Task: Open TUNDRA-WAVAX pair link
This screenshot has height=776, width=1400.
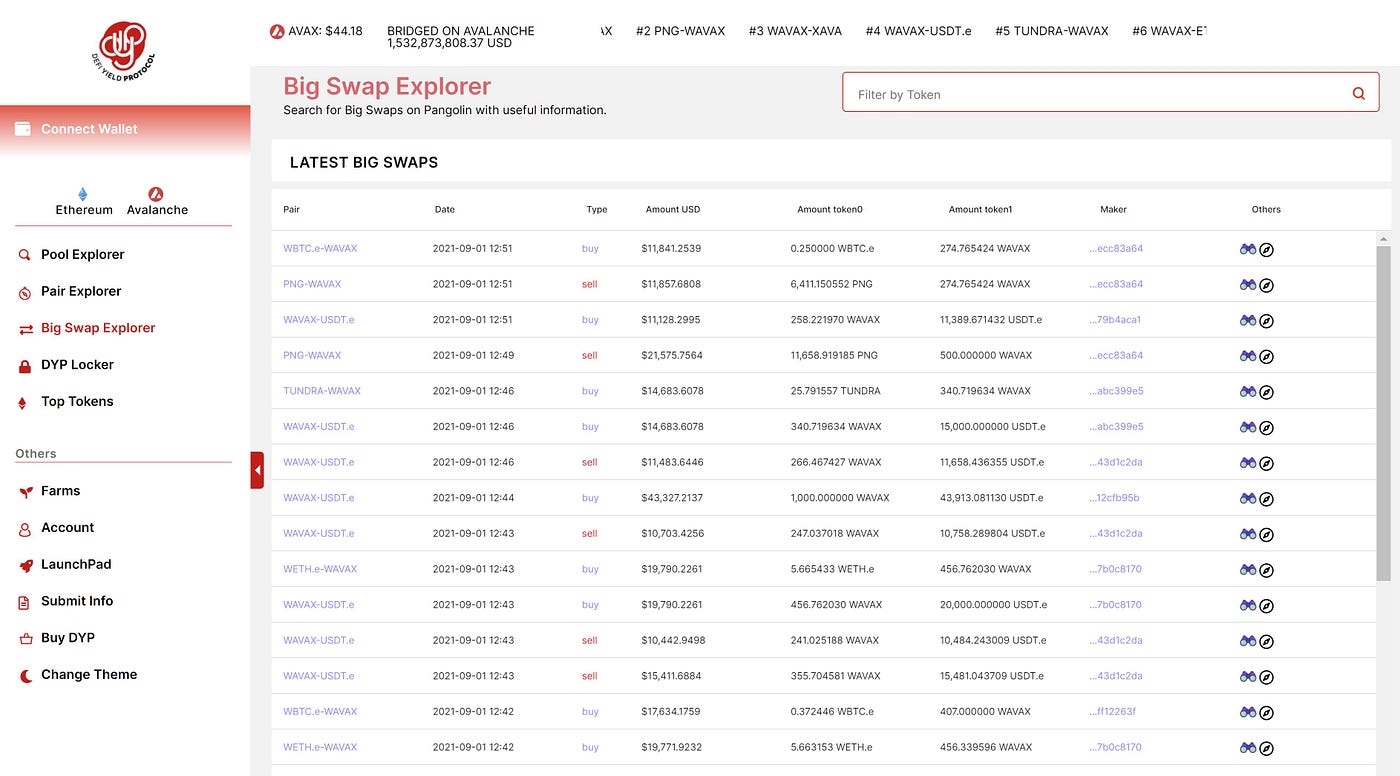Action: (322, 391)
